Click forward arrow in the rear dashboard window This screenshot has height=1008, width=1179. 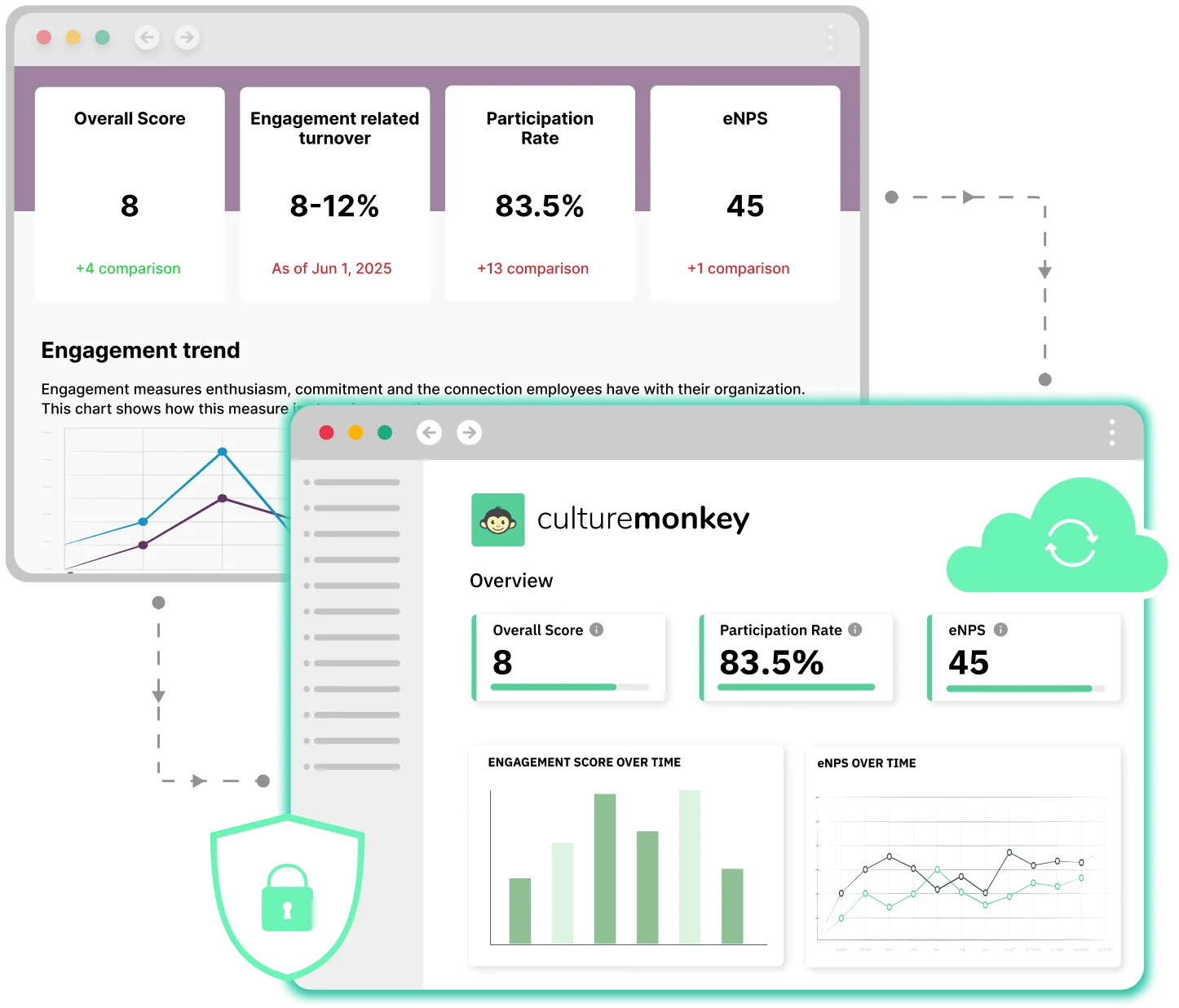pyautogui.click(x=188, y=38)
